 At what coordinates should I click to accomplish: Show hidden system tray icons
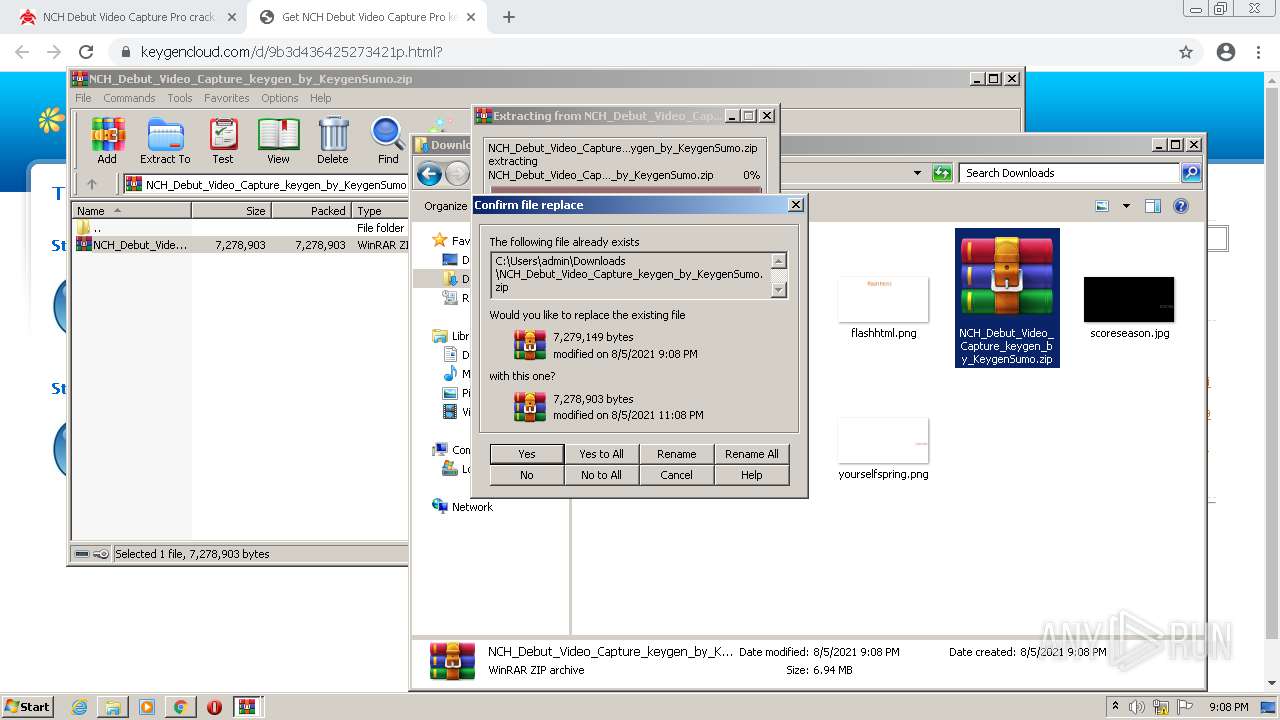[x=1115, y=707]
